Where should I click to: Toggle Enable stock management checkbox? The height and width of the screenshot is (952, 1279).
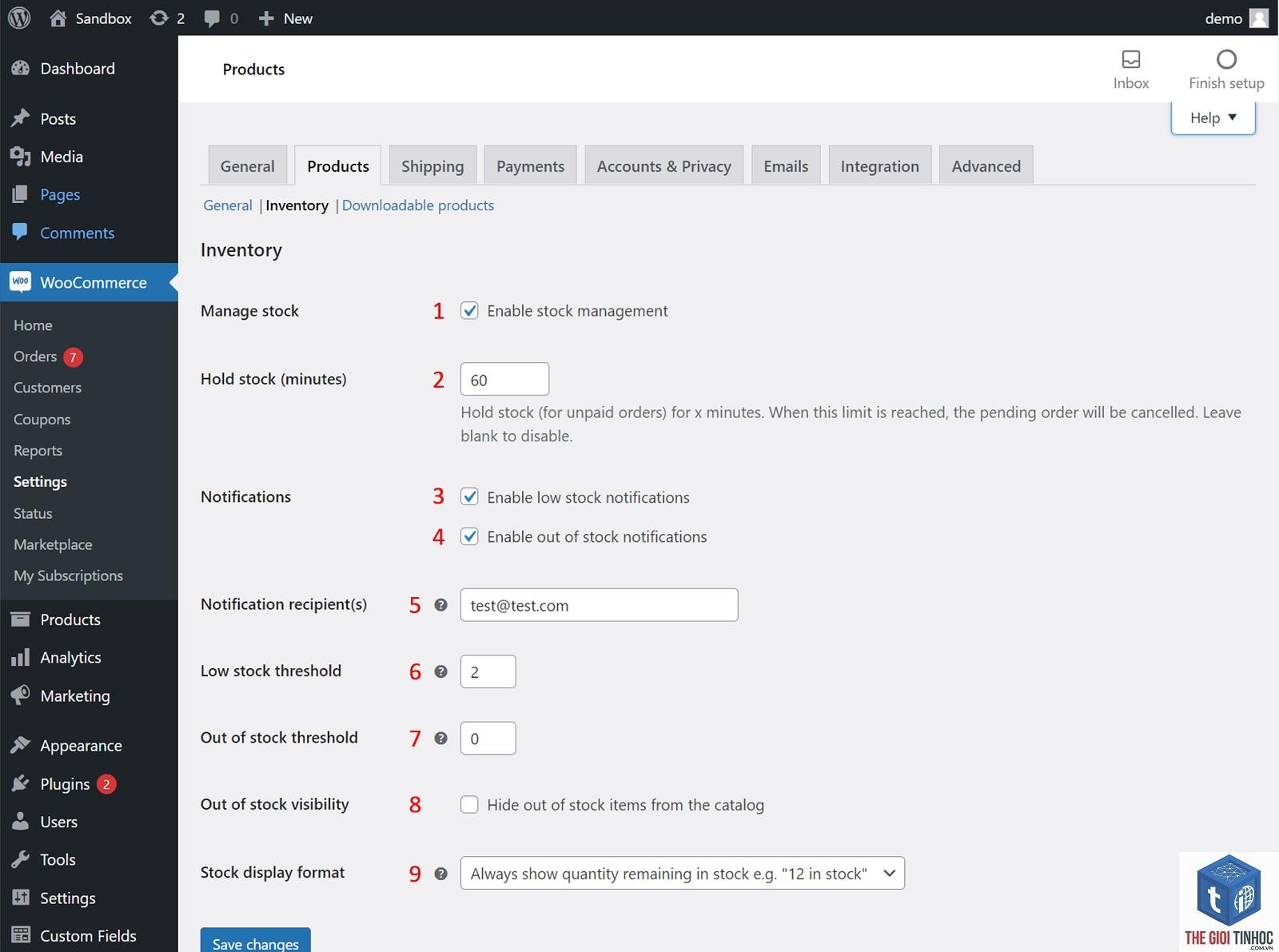point(470,311)
